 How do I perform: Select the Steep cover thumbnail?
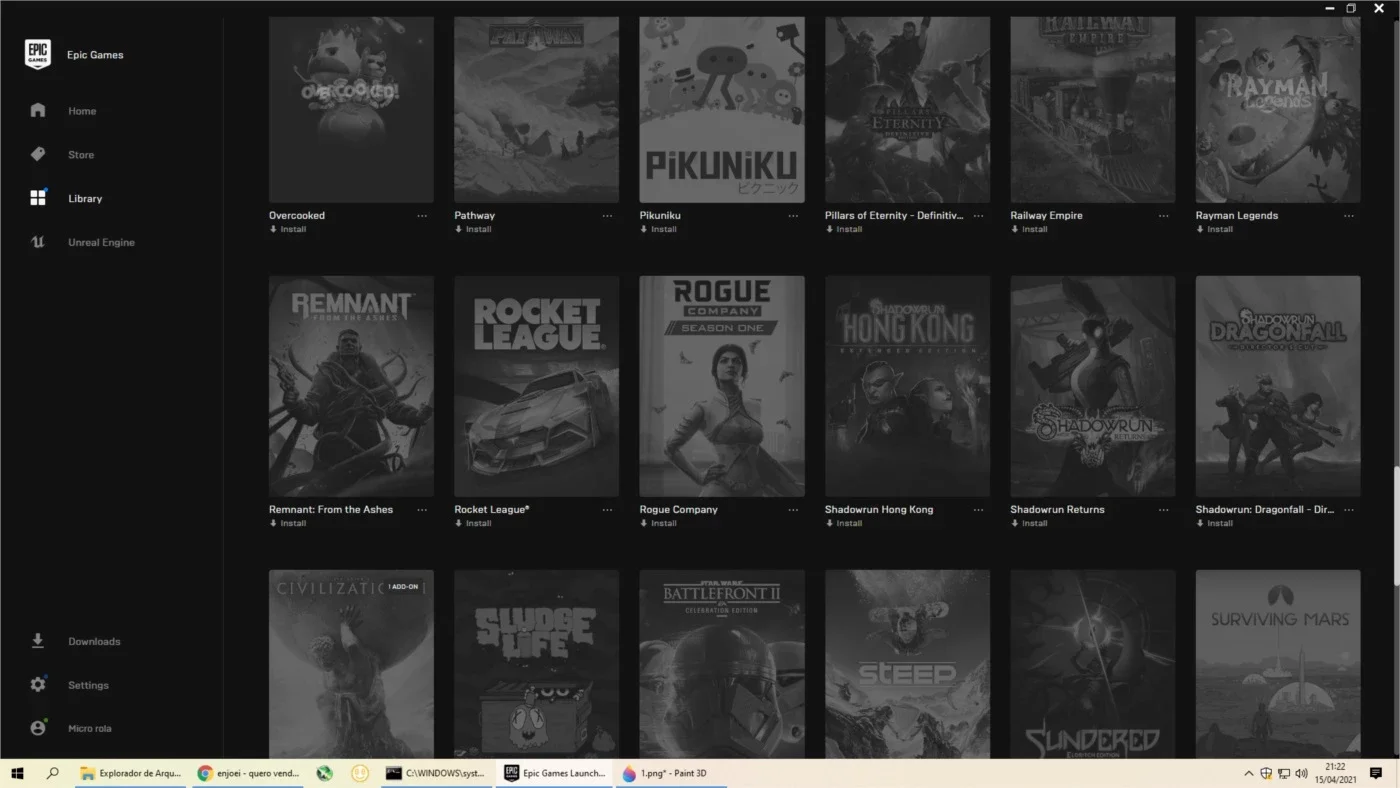[907, 664]
